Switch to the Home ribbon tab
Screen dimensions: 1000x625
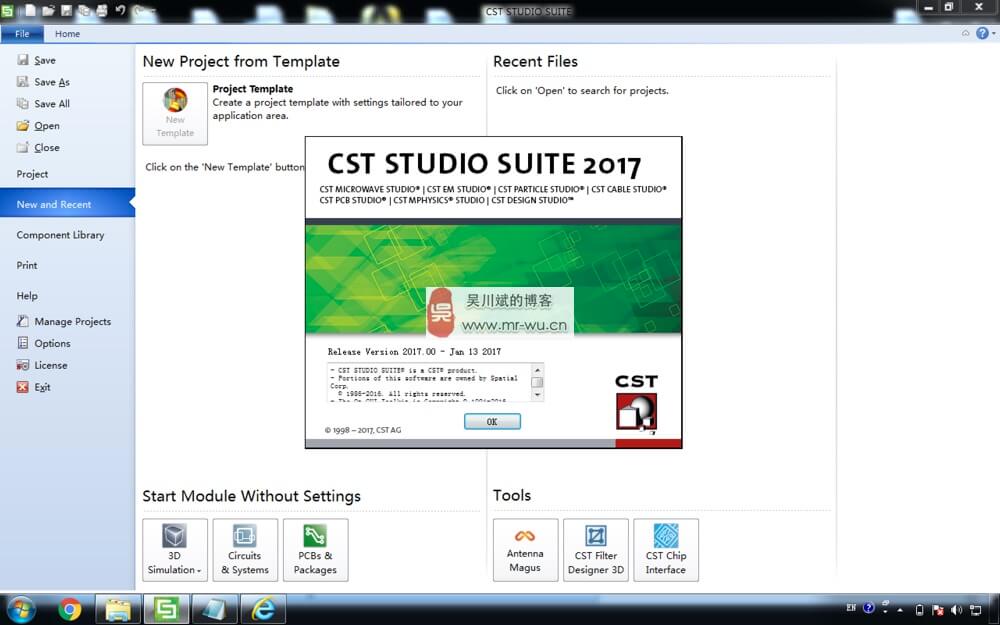pos(67,33)
